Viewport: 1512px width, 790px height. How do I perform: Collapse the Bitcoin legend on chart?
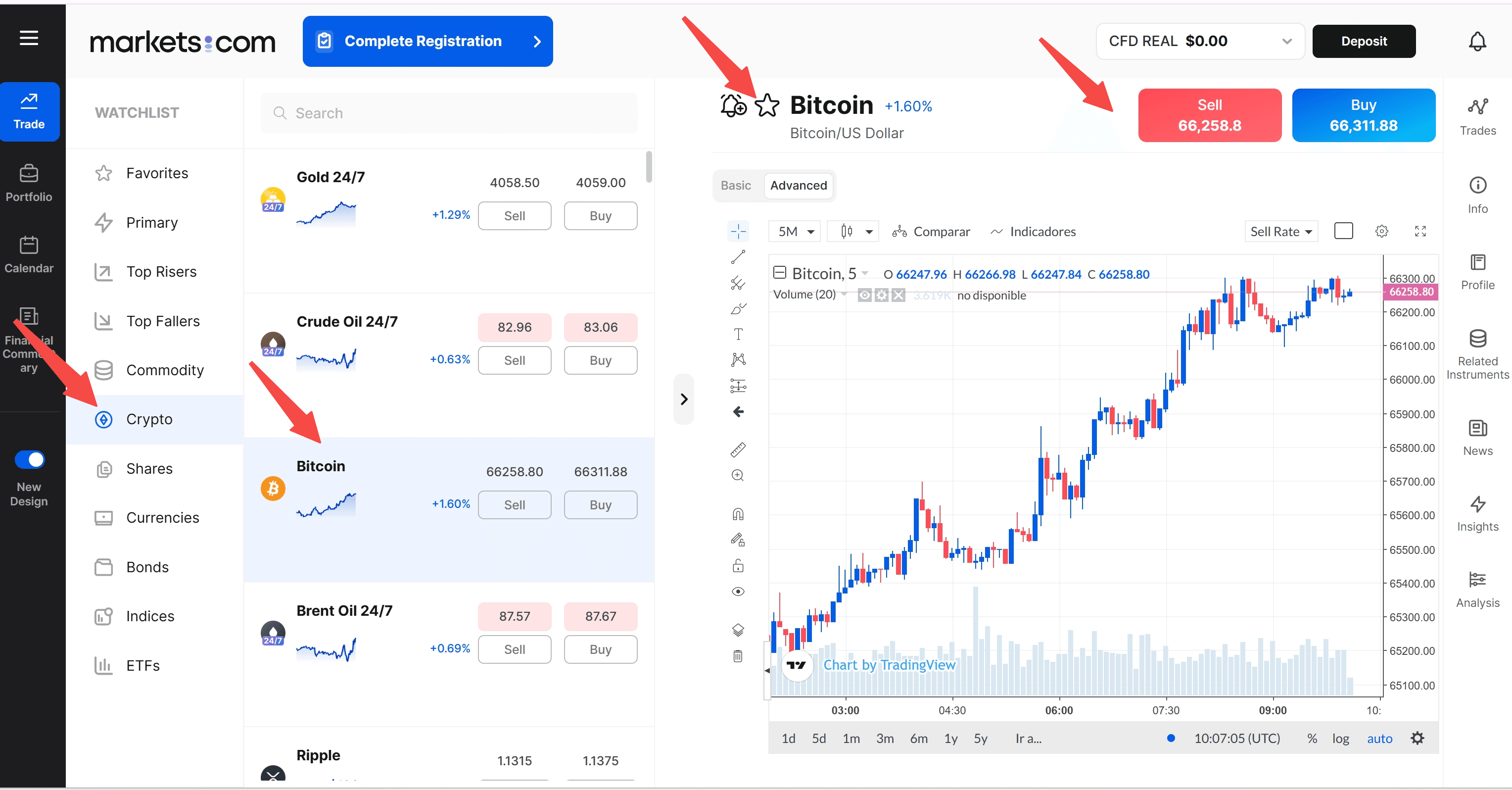pyautogui.click(x=779, y=273)
